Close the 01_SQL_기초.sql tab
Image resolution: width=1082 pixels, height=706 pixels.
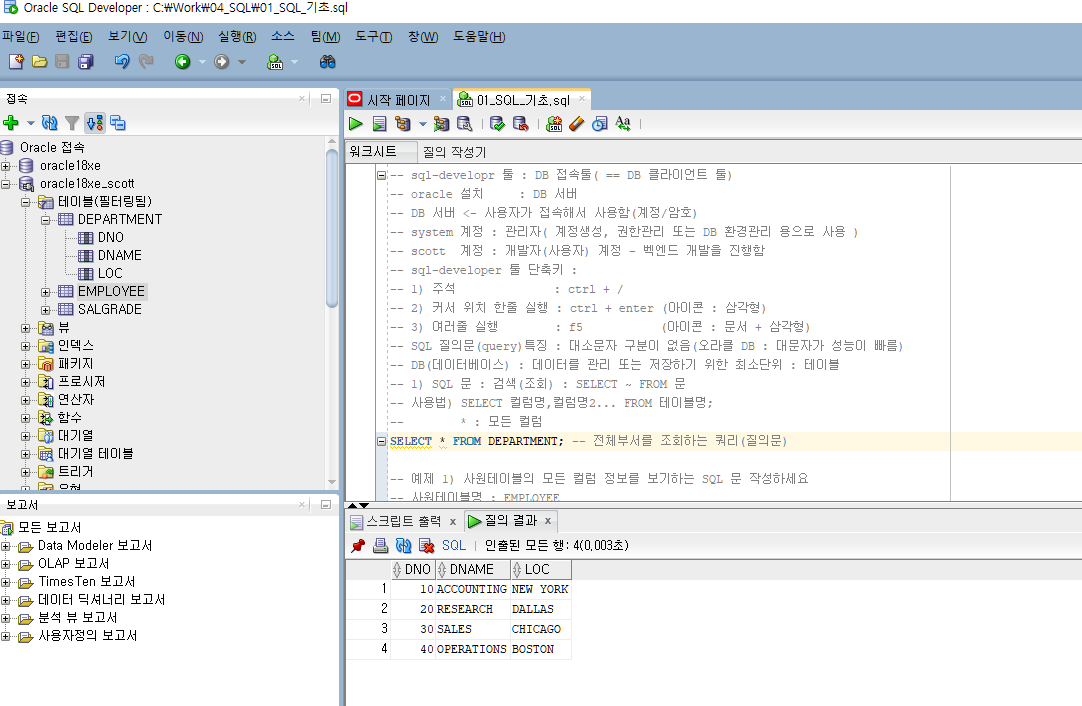tap(582, 99)
